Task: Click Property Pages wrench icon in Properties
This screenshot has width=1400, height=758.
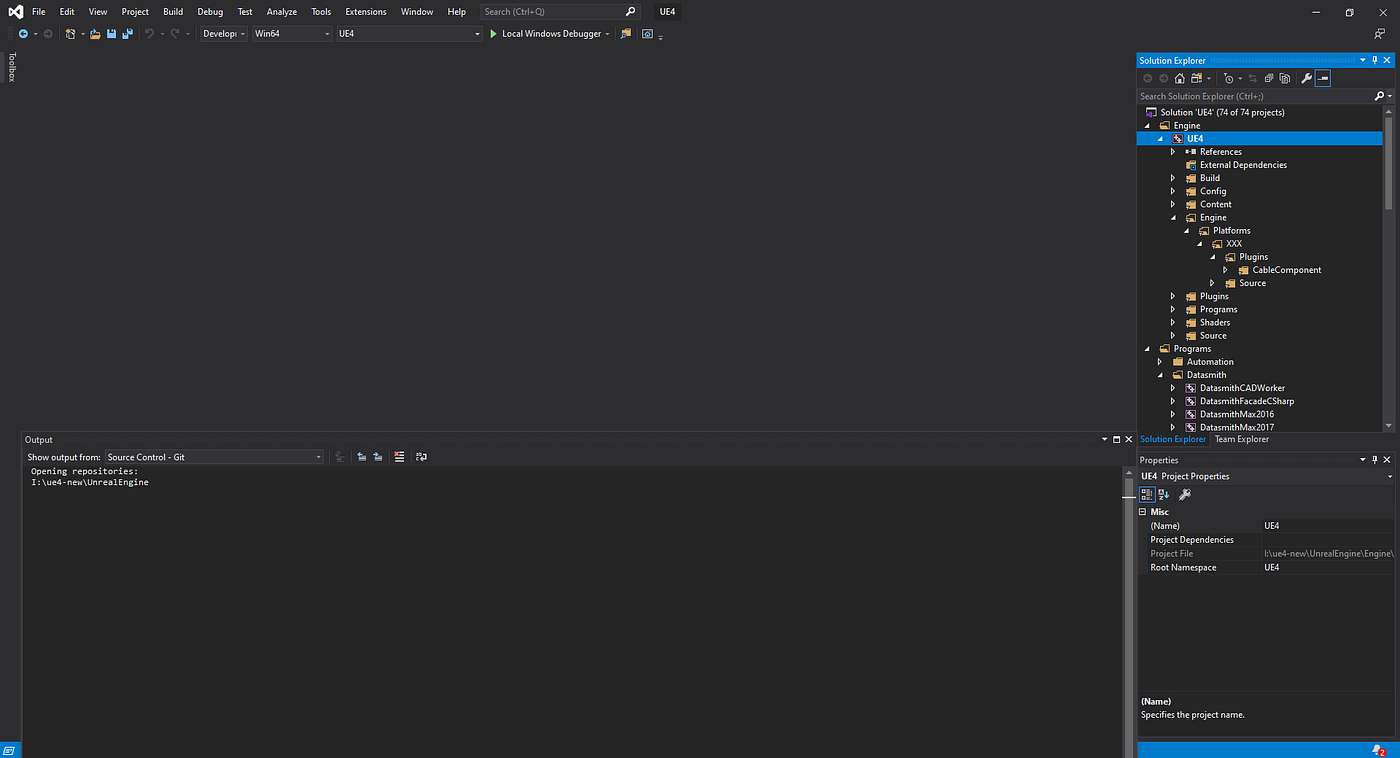Action: [1185, 494]
